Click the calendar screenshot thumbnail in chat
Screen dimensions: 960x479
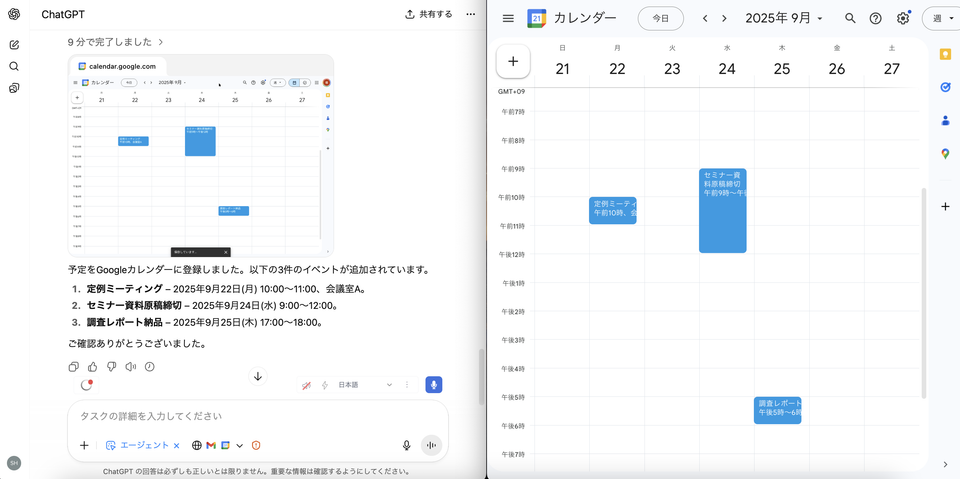200,155
